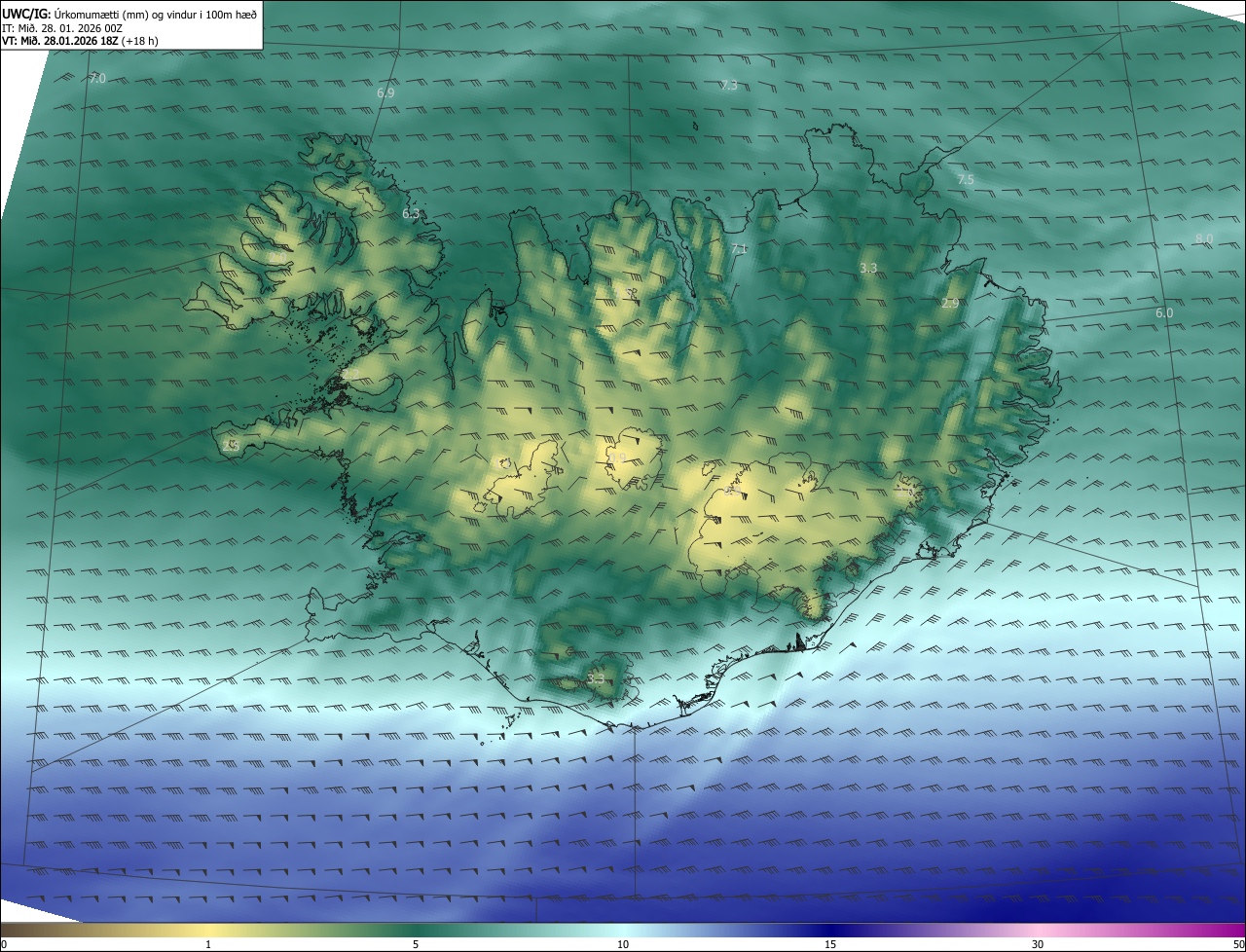The height and width of the screenshot is (952, 1246).
Task: Click the "2.2" value label near Breiðafjörður islands
Action: click(x=350, y=374)
